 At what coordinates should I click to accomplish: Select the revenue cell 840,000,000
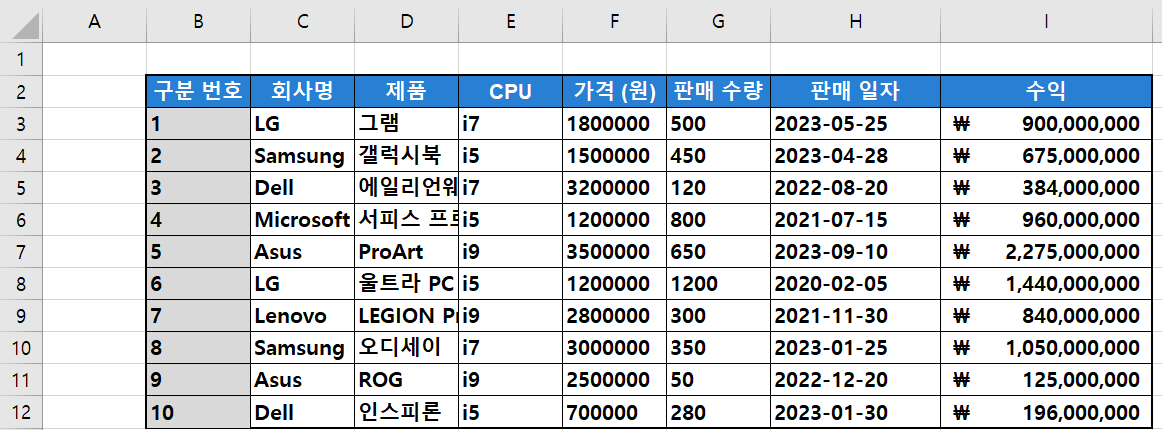[1046, 316]
